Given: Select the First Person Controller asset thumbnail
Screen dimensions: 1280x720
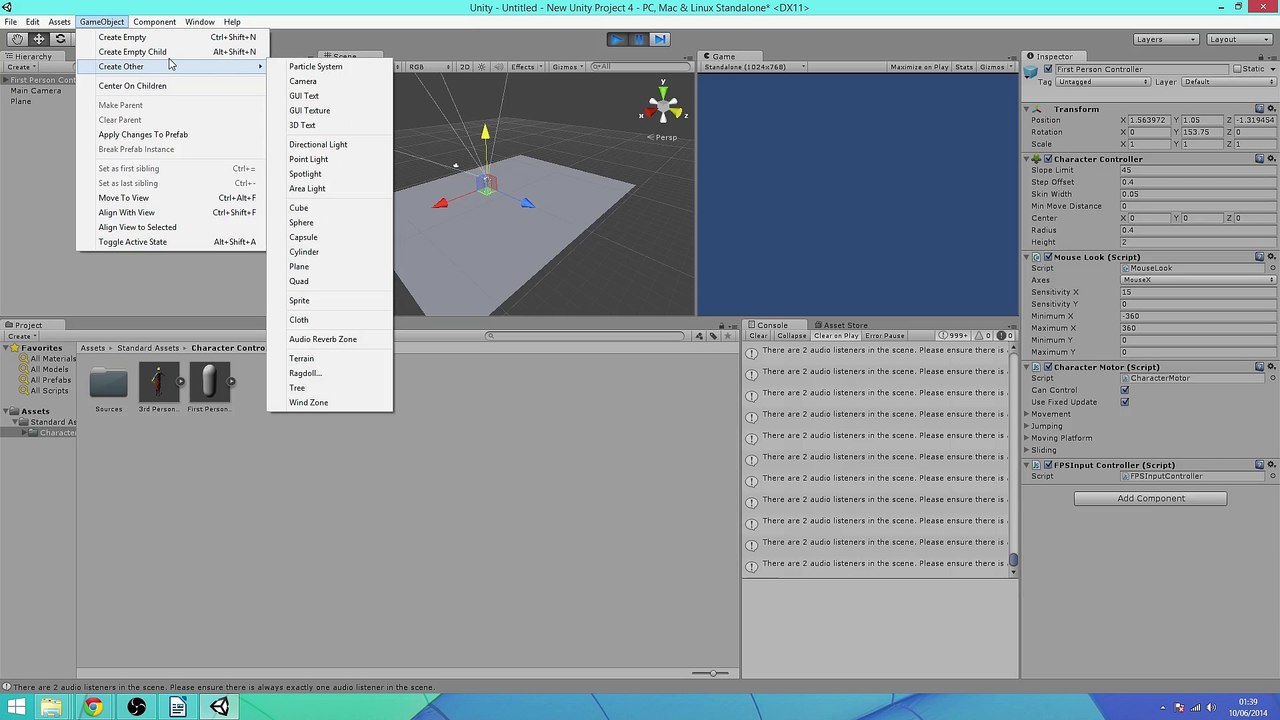Looking at the screenshot, I should click(x=208, y=383).
